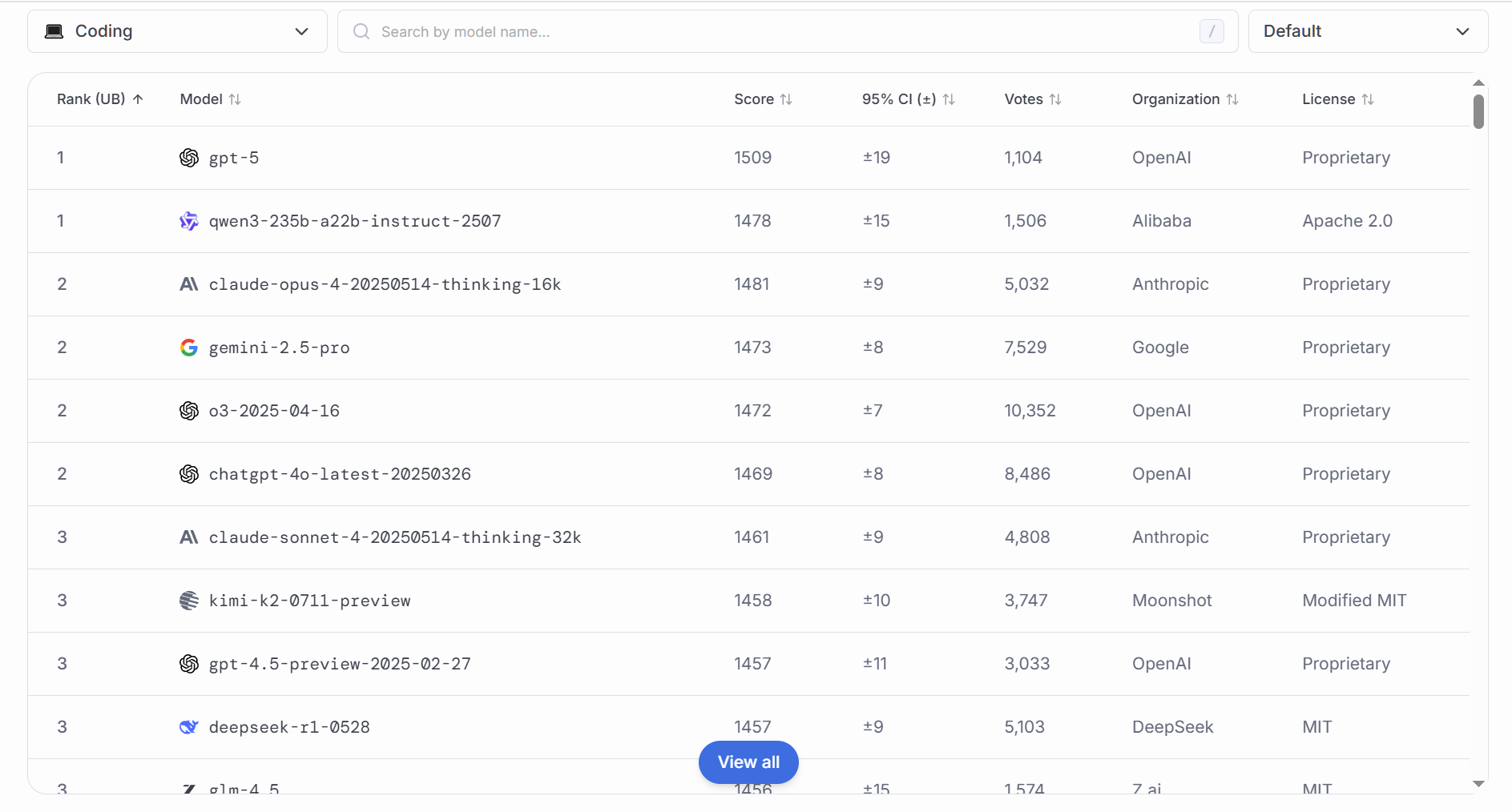Sort by the Votes column header
Screen dimensions: 1512x812
1033,99
